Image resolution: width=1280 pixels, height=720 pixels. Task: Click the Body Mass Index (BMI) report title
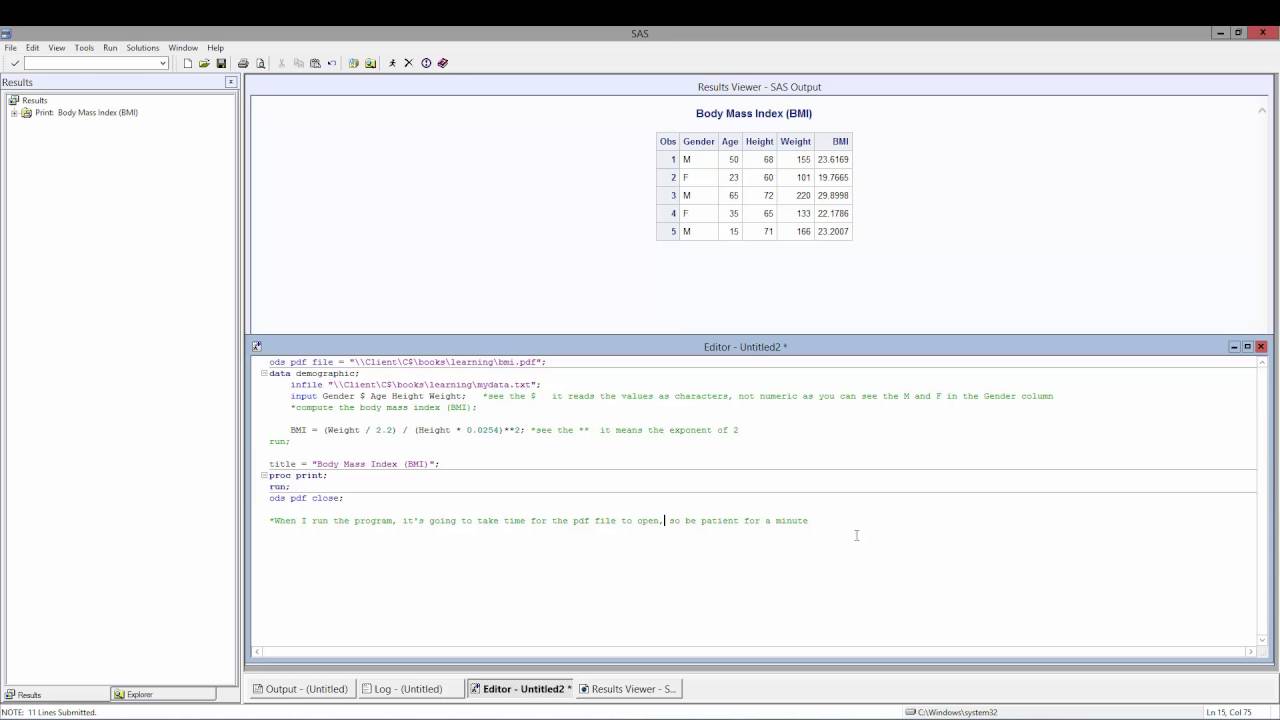pos(754,114)
